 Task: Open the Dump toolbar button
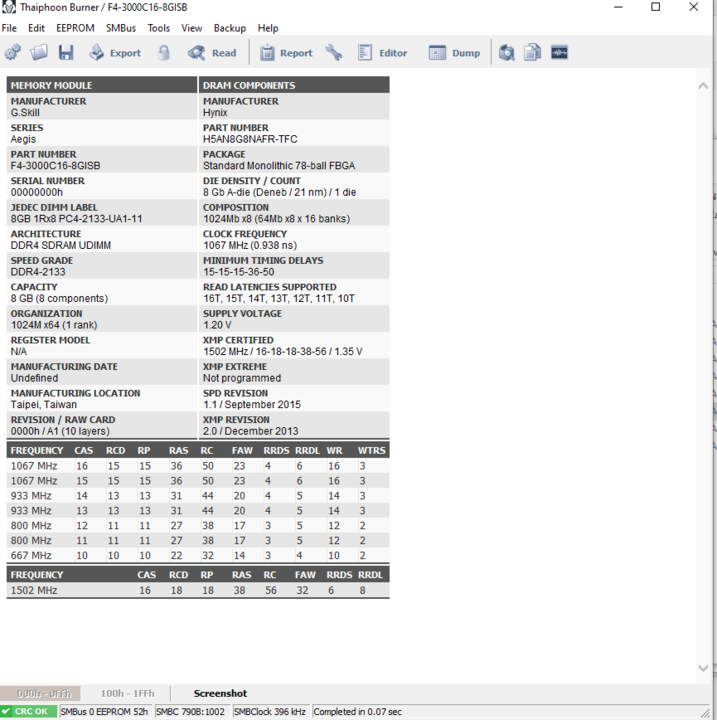pyautogui.click(x=454, y=53)
